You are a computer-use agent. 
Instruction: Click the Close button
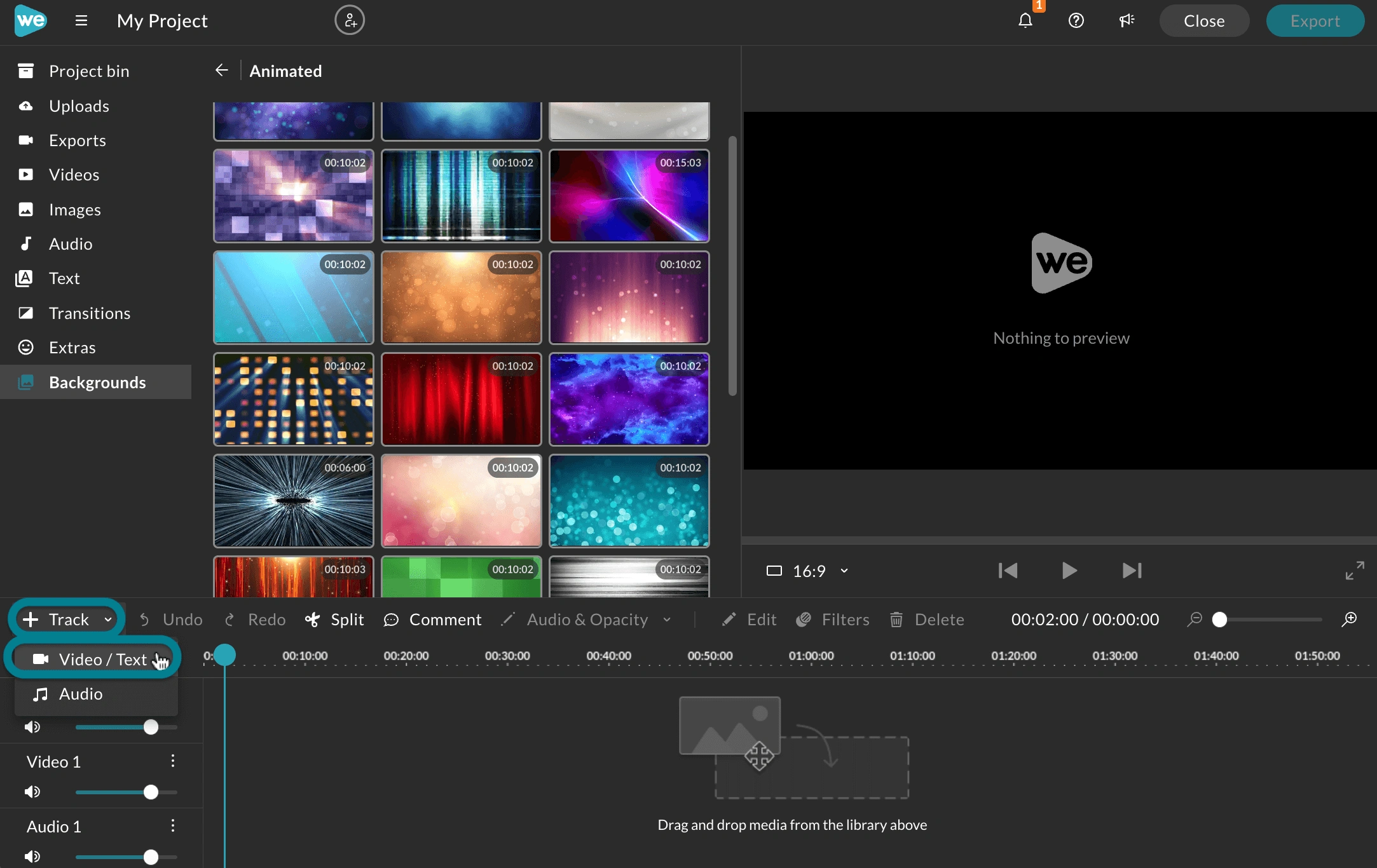[1204, 21]
